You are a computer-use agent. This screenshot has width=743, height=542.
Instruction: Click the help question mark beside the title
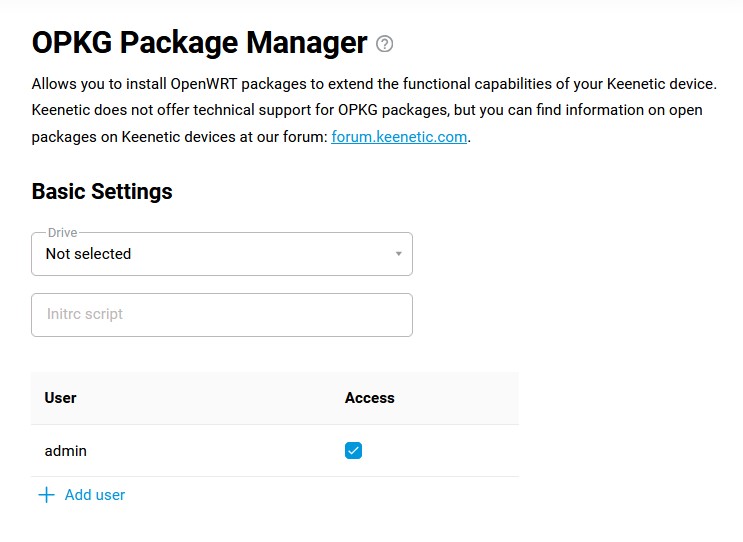[385, 44]
